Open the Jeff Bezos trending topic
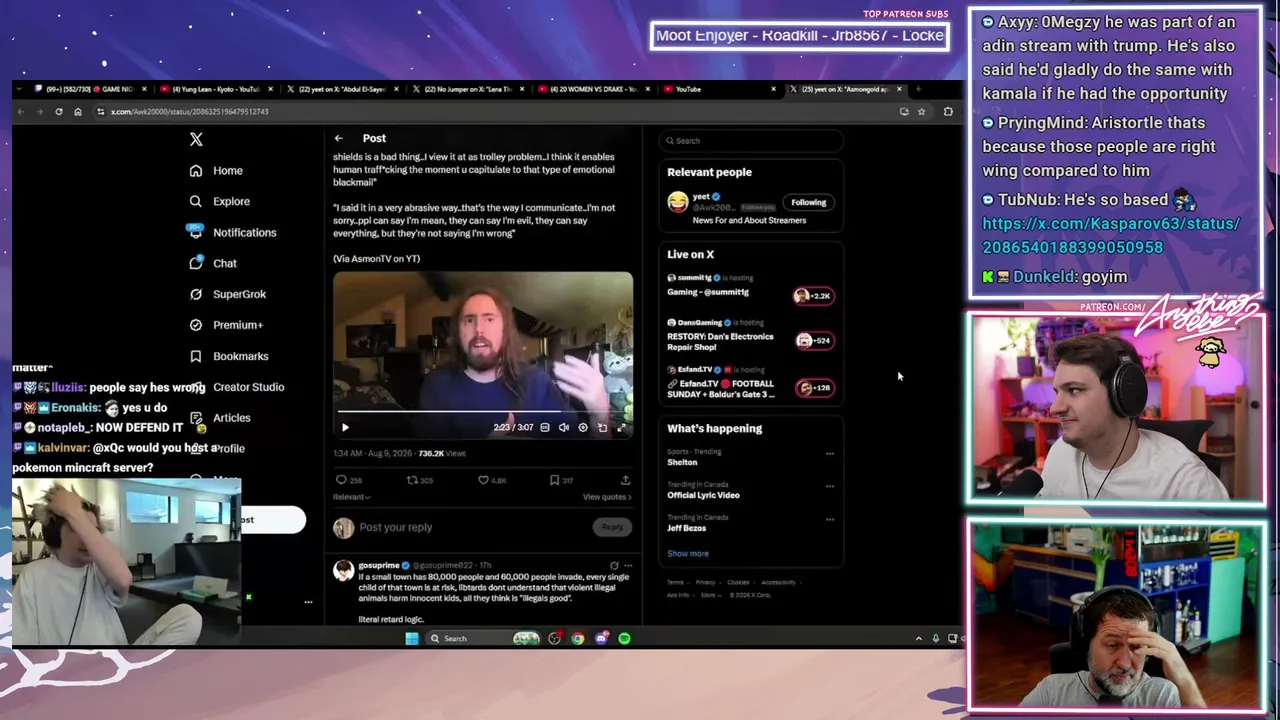The height and width of the screenshot is (720, 1280). (x=687, y=528)
